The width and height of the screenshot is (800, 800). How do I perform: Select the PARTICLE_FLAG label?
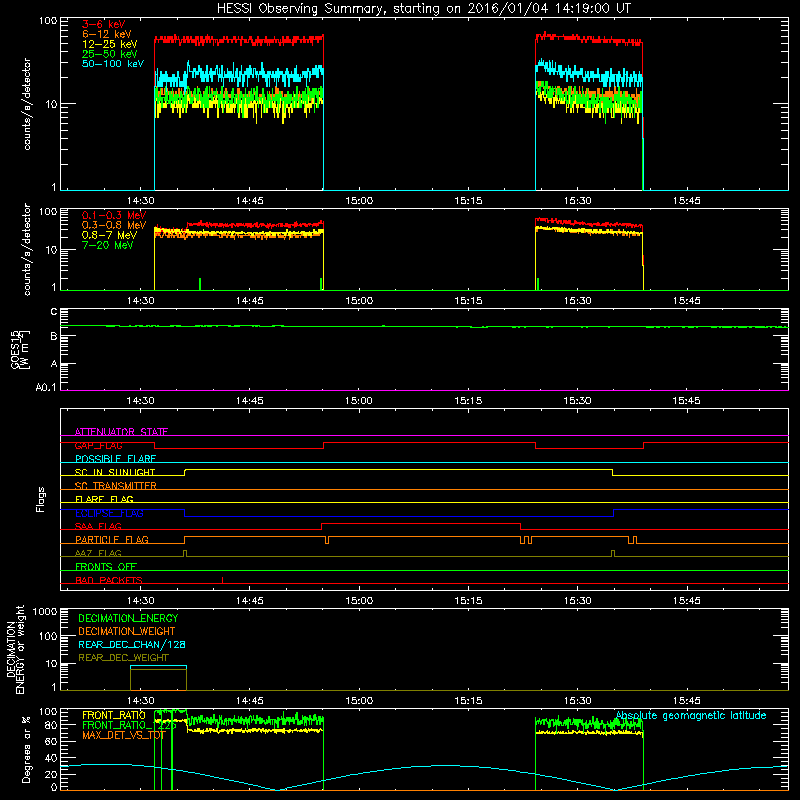112,540
